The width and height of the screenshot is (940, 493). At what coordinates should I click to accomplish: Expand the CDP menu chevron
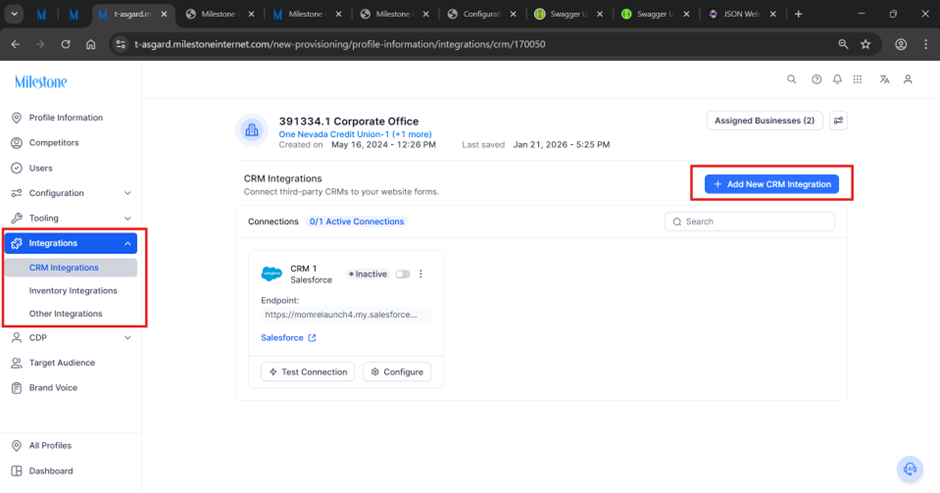point(128,338)
